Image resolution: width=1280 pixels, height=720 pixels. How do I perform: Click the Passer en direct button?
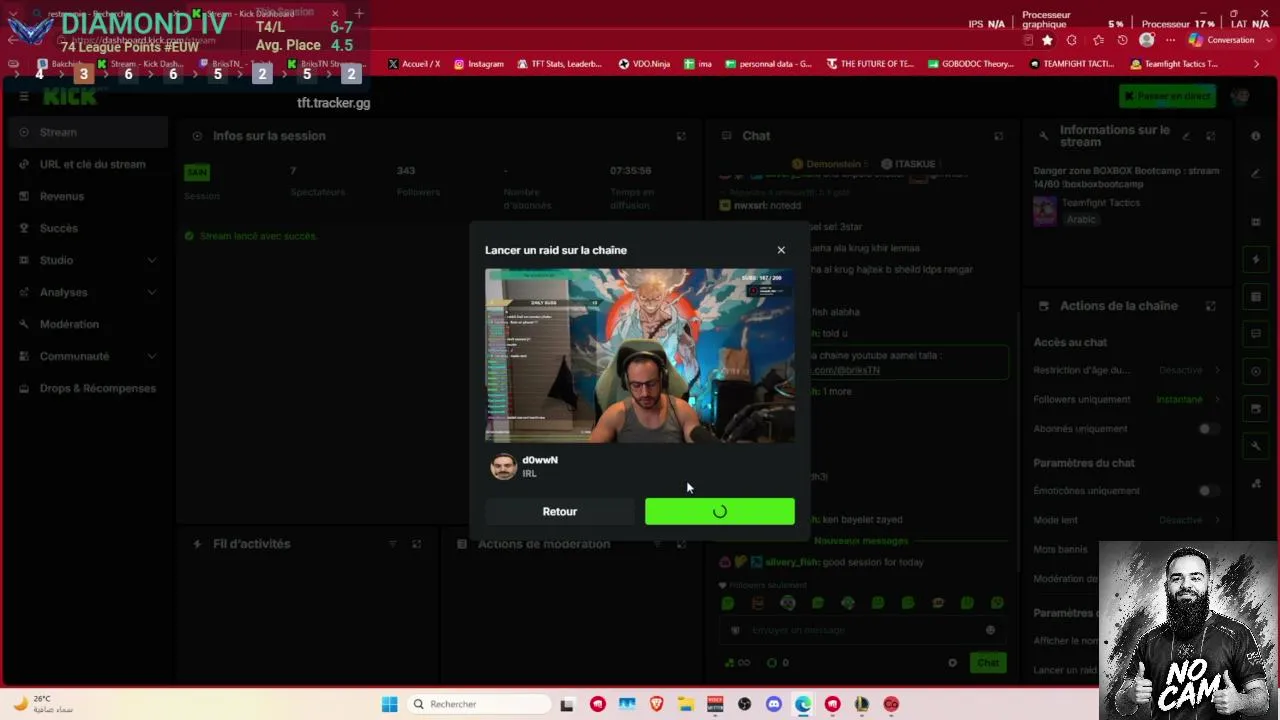(1166, 96)
